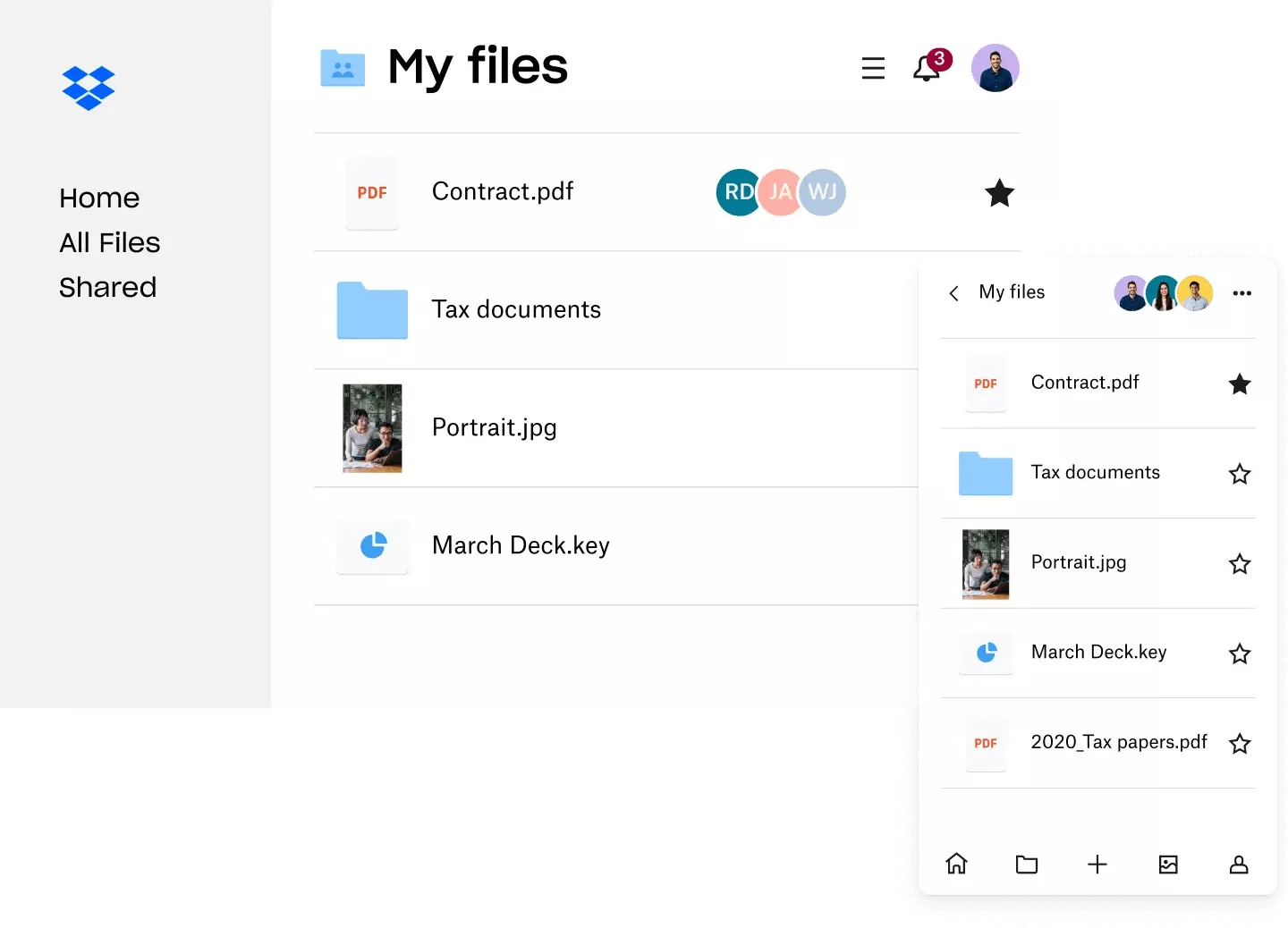Open the March Deck.key file
The image size is (1288, 928).
tap(521, 545)
